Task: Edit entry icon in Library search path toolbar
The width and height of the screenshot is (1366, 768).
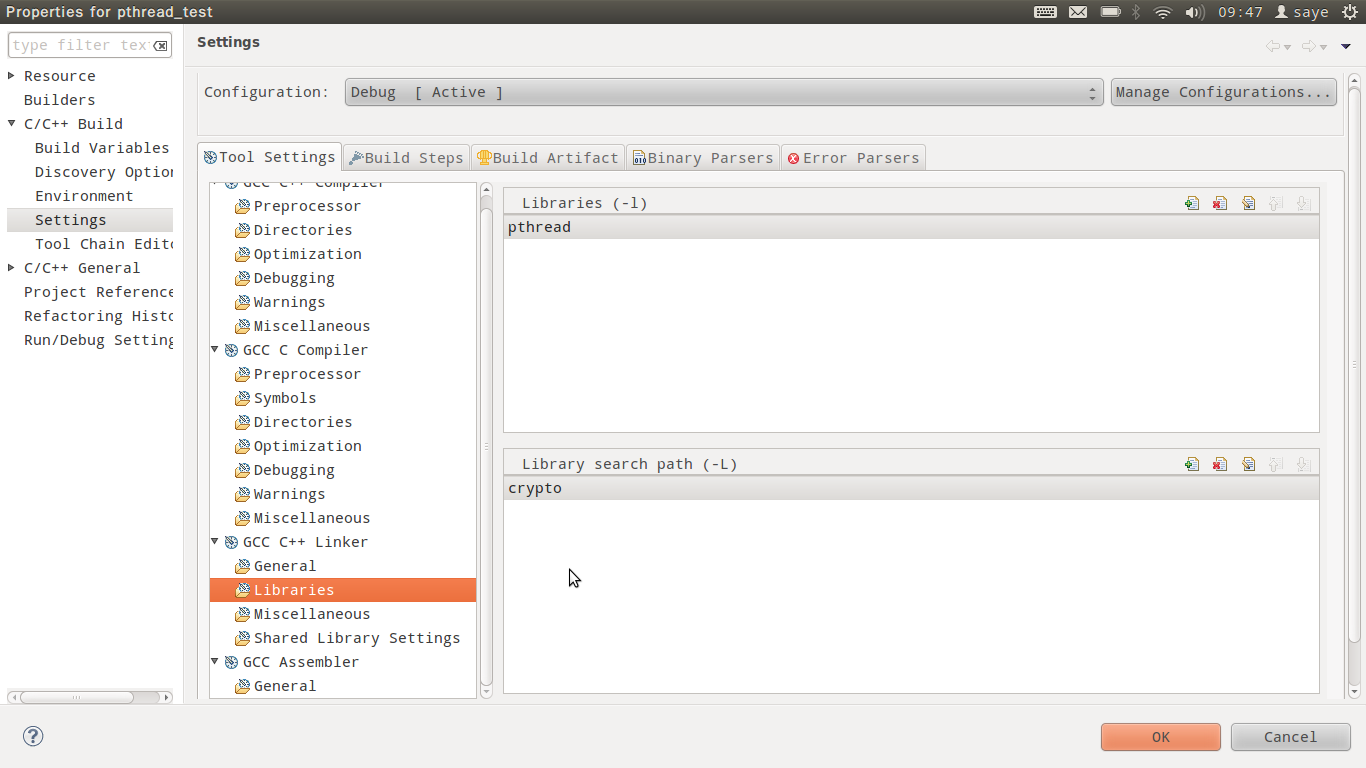Action: [x=1248, y=464]
